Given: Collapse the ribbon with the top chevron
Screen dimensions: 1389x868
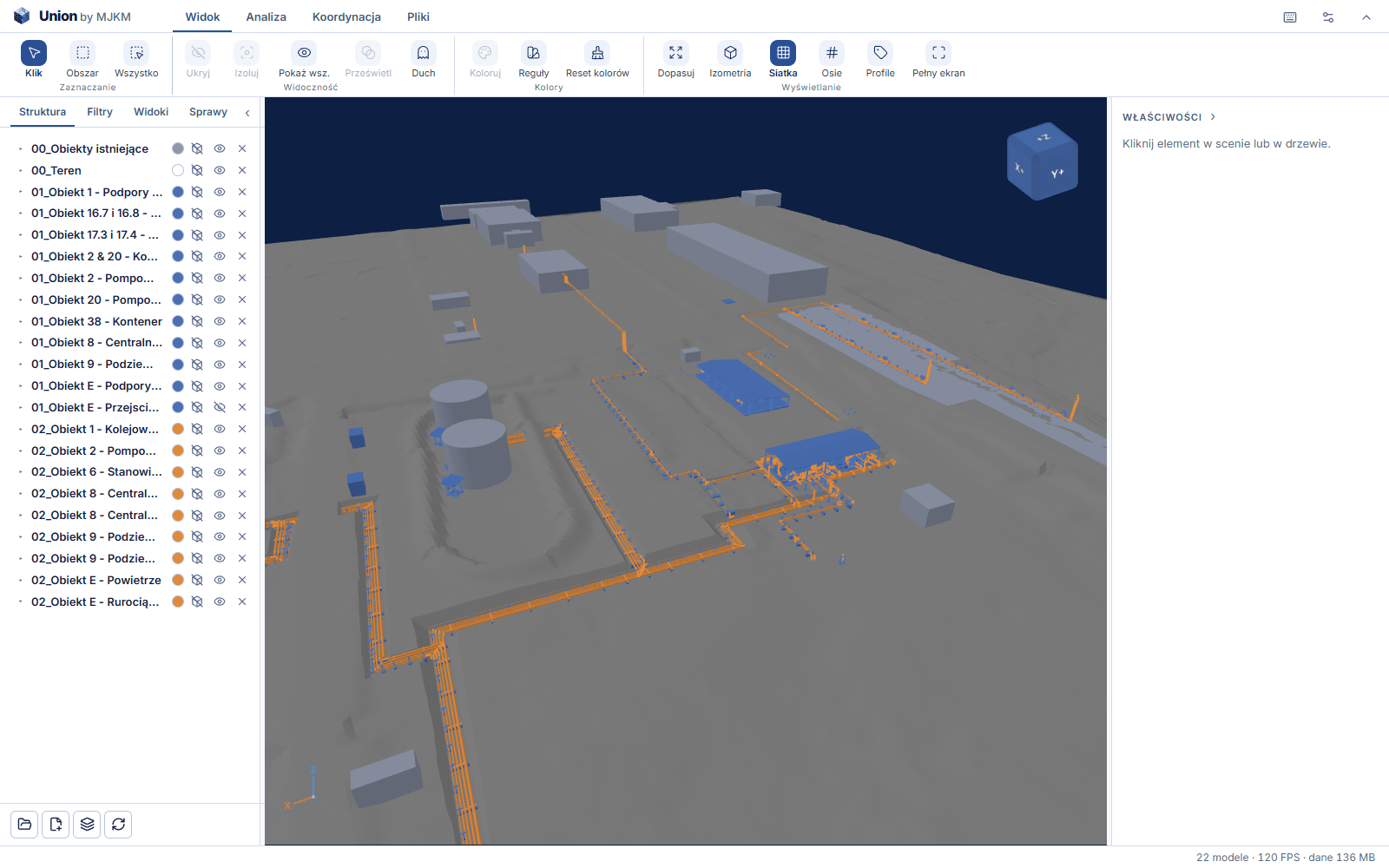Looking at the screenshot, I should [x=1366, y=17].
